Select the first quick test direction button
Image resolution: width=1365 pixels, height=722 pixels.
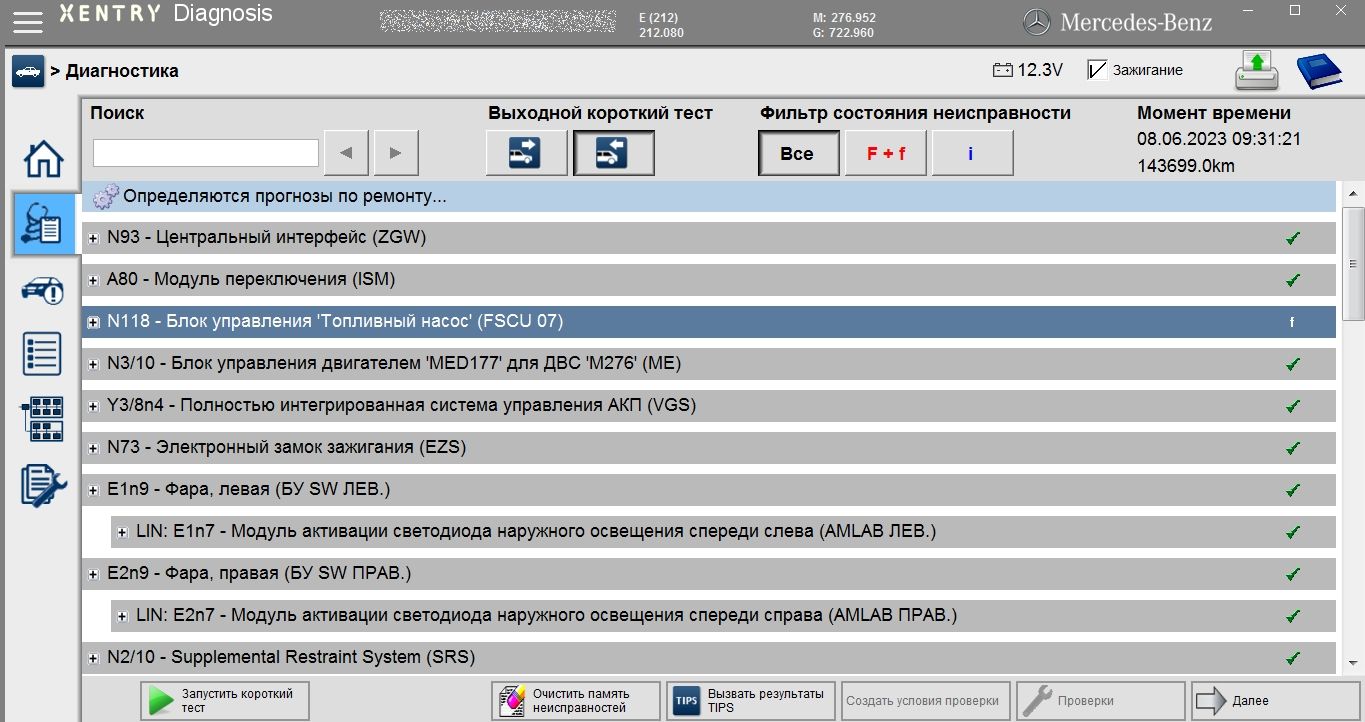(x=526, y=153)
